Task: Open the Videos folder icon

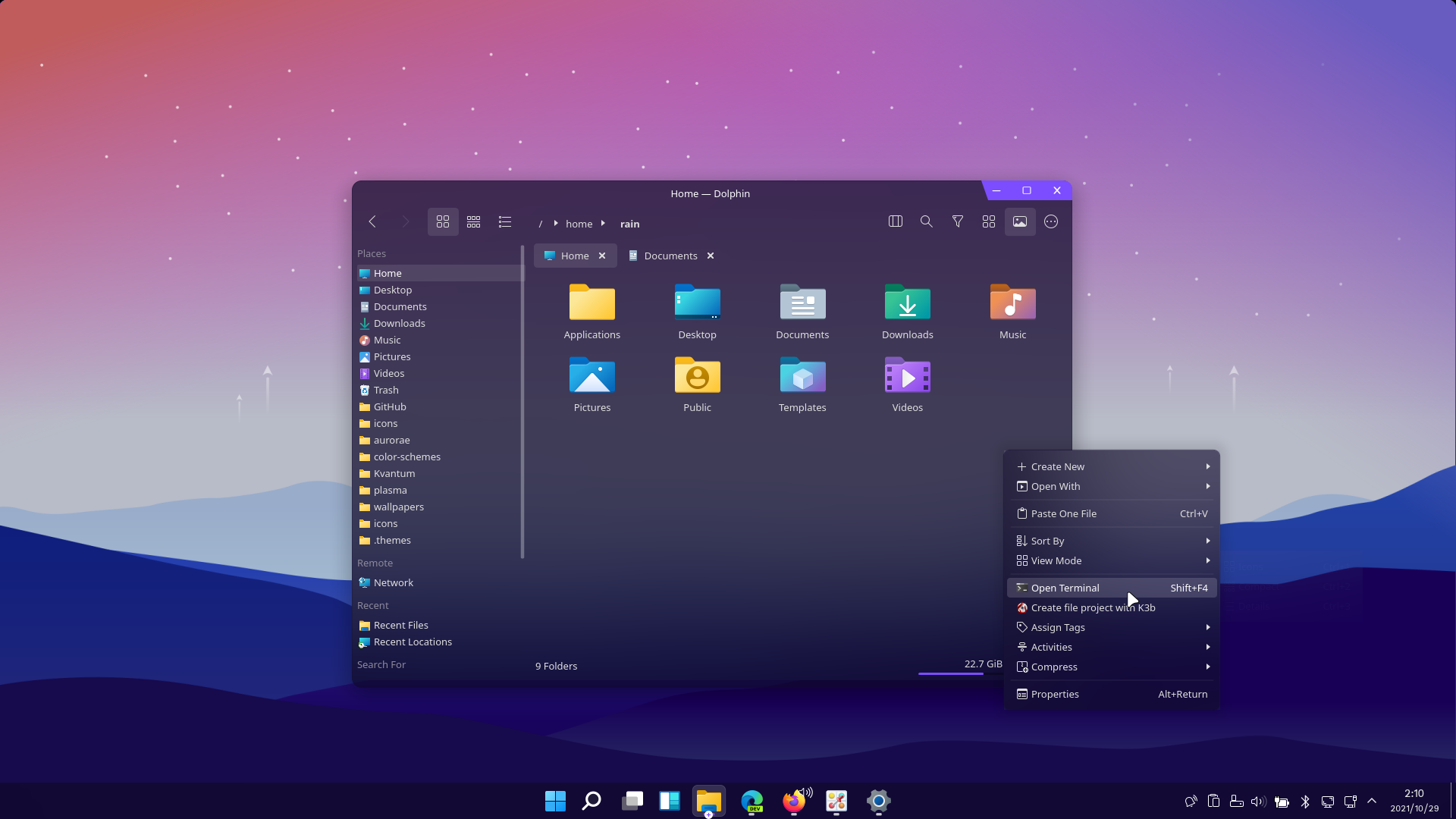Action: pos(908,384)
